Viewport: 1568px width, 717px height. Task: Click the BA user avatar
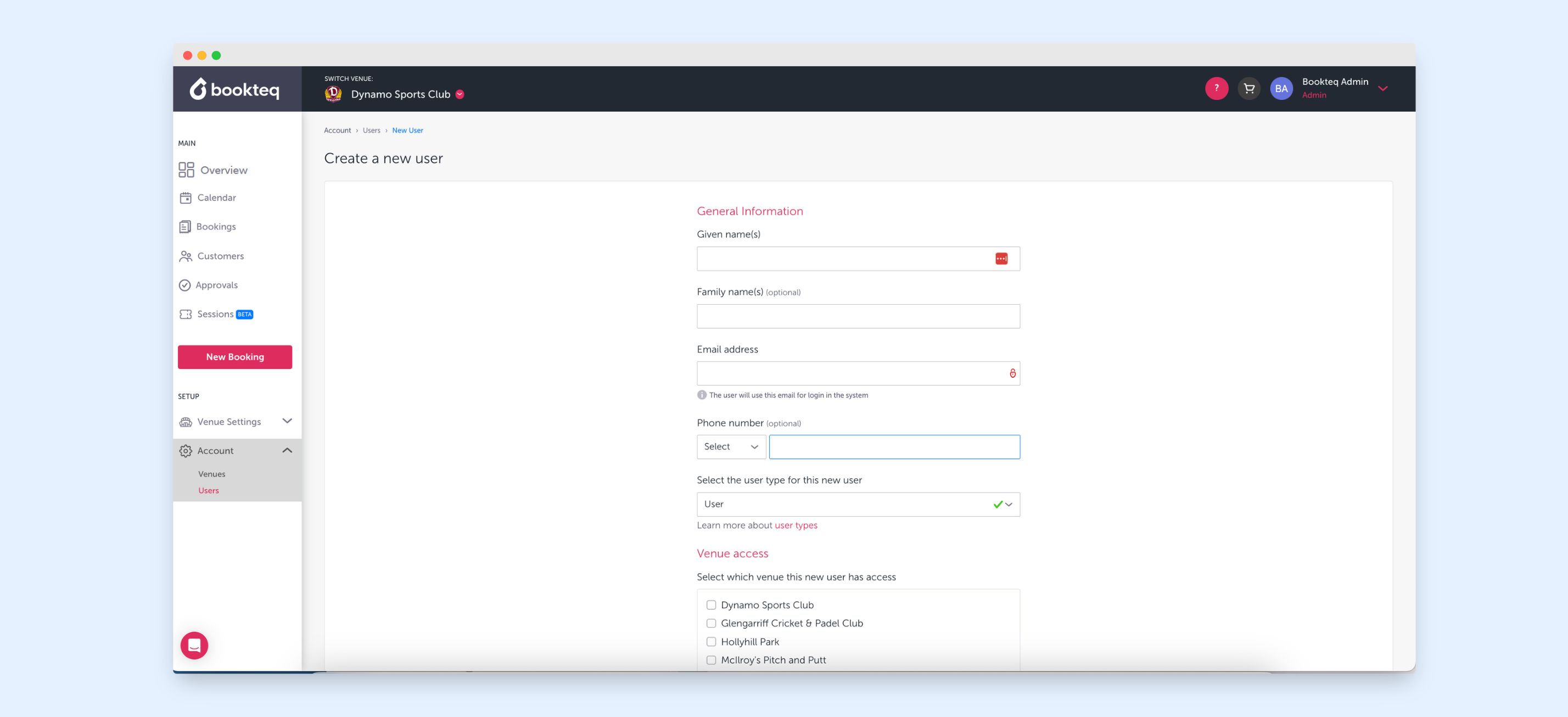[x=1281, y=88]
